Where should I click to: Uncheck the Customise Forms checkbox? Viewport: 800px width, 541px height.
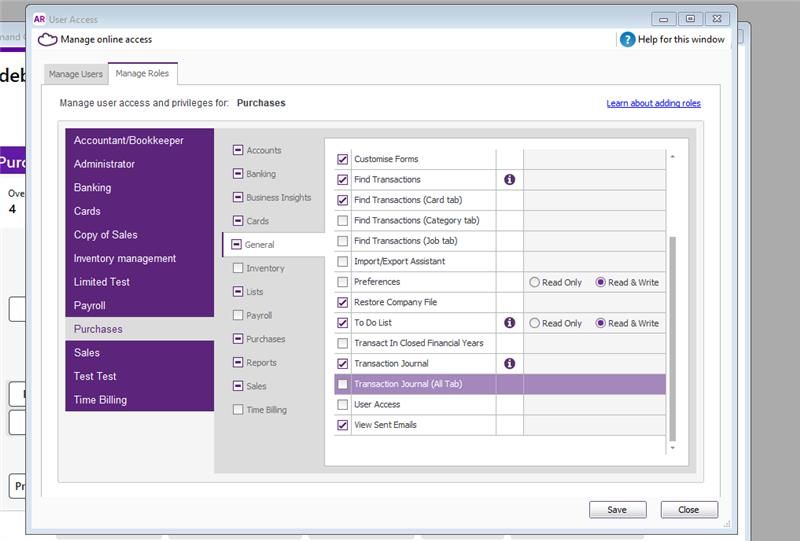tap(343, 159)
